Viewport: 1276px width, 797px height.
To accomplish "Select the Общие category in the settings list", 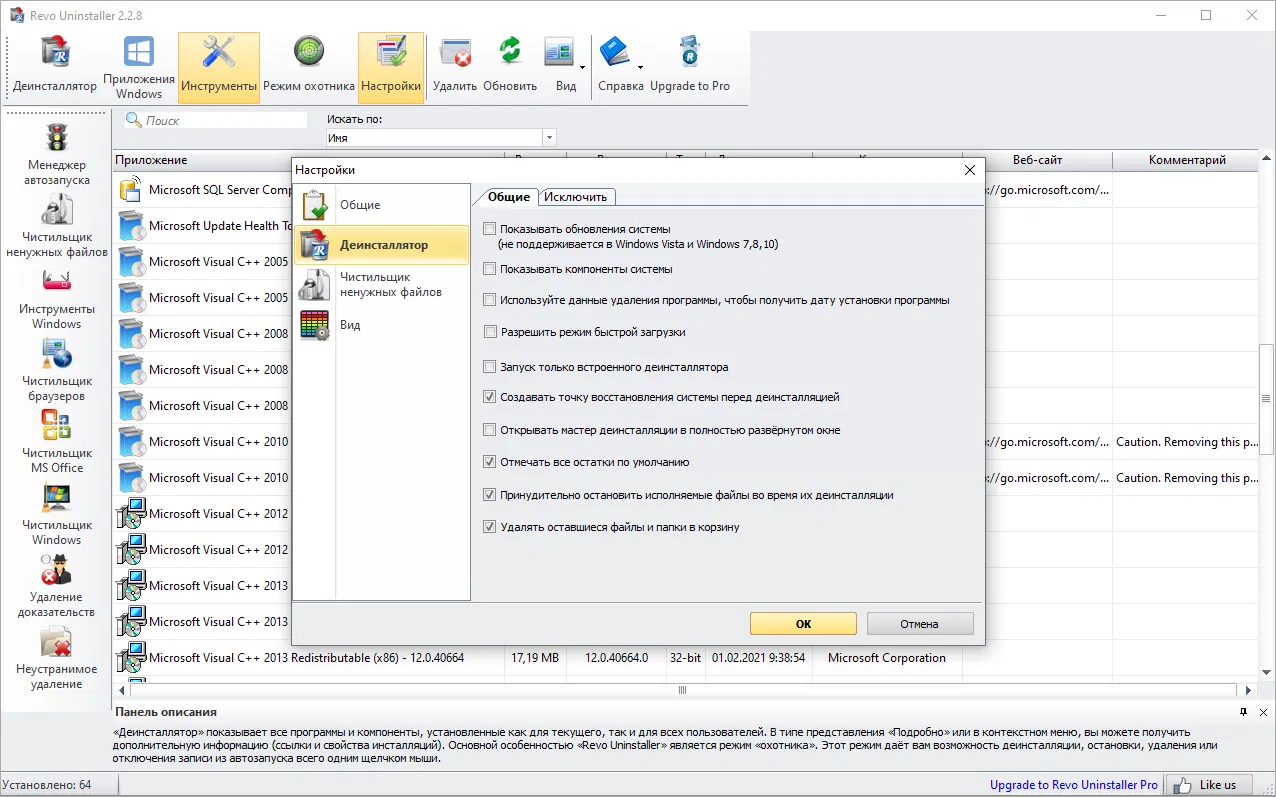I will [383, 205].
